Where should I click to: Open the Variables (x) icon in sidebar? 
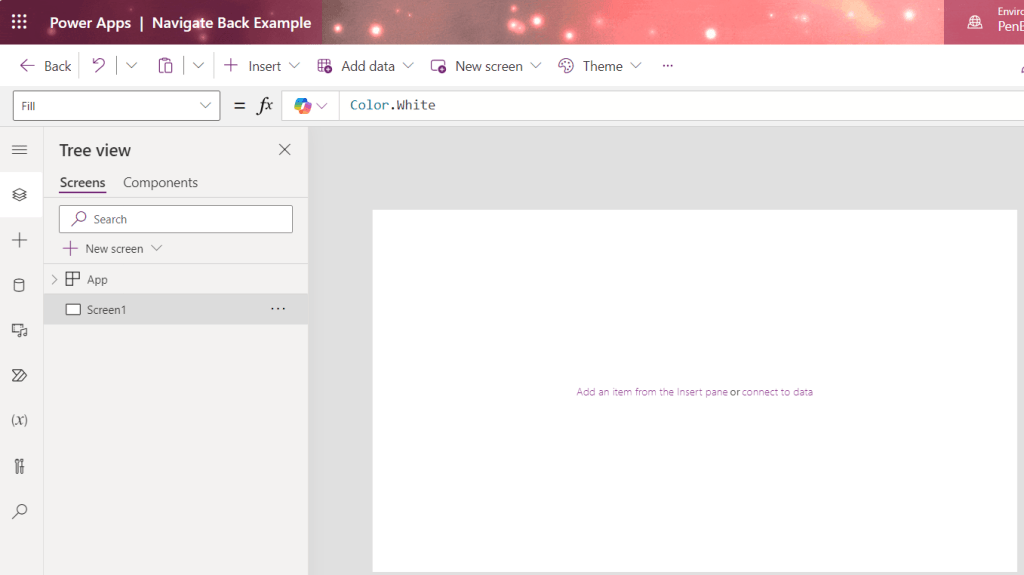point(19,420)
